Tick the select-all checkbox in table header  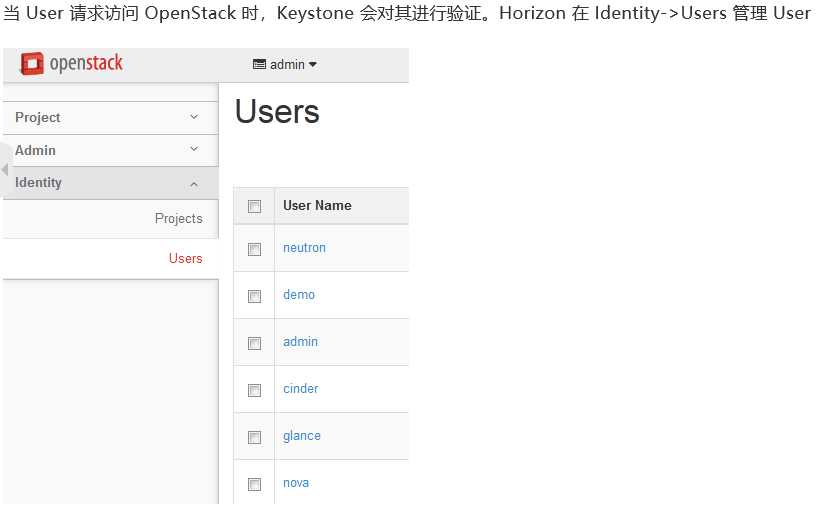254,206
